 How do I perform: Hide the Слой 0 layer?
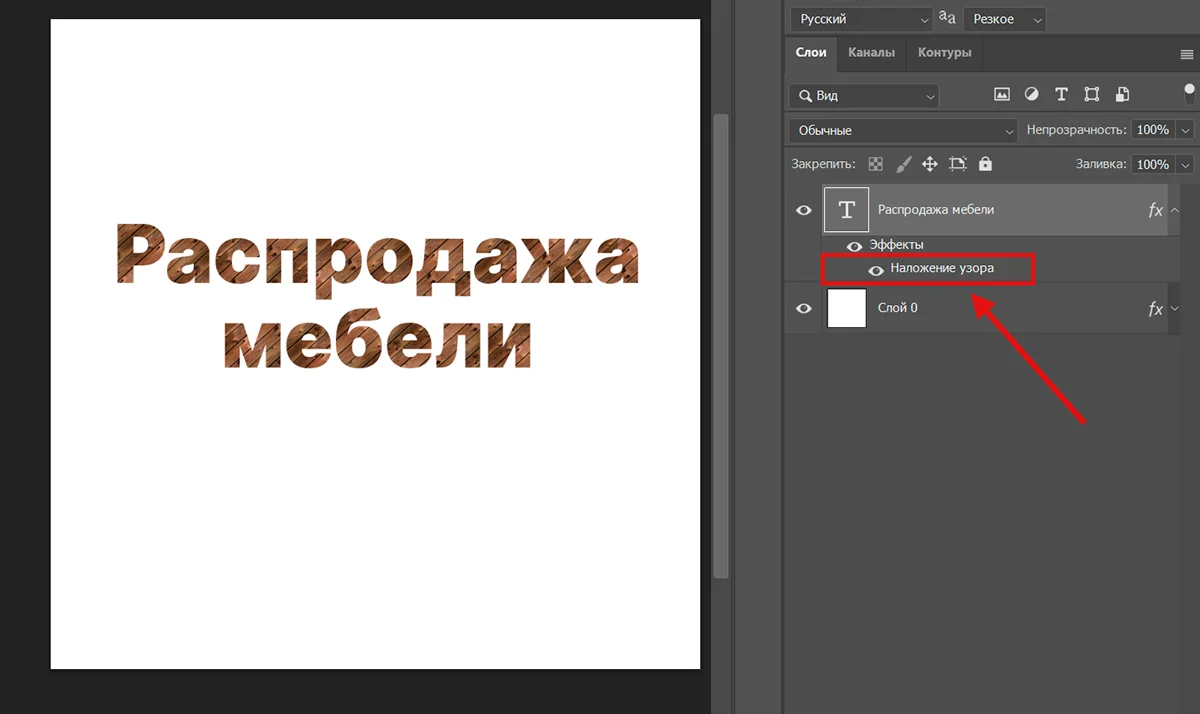tap(803, 309)
